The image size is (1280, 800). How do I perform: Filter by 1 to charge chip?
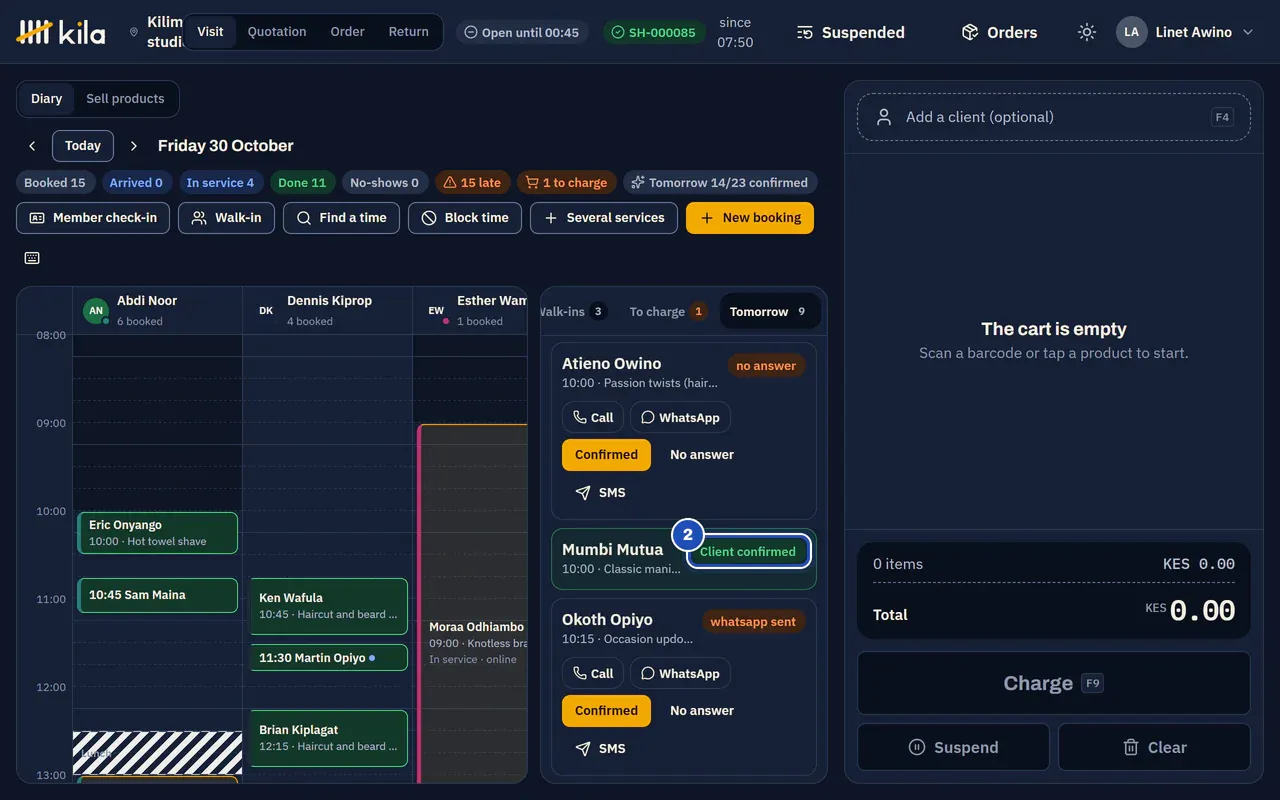[566, 183]
